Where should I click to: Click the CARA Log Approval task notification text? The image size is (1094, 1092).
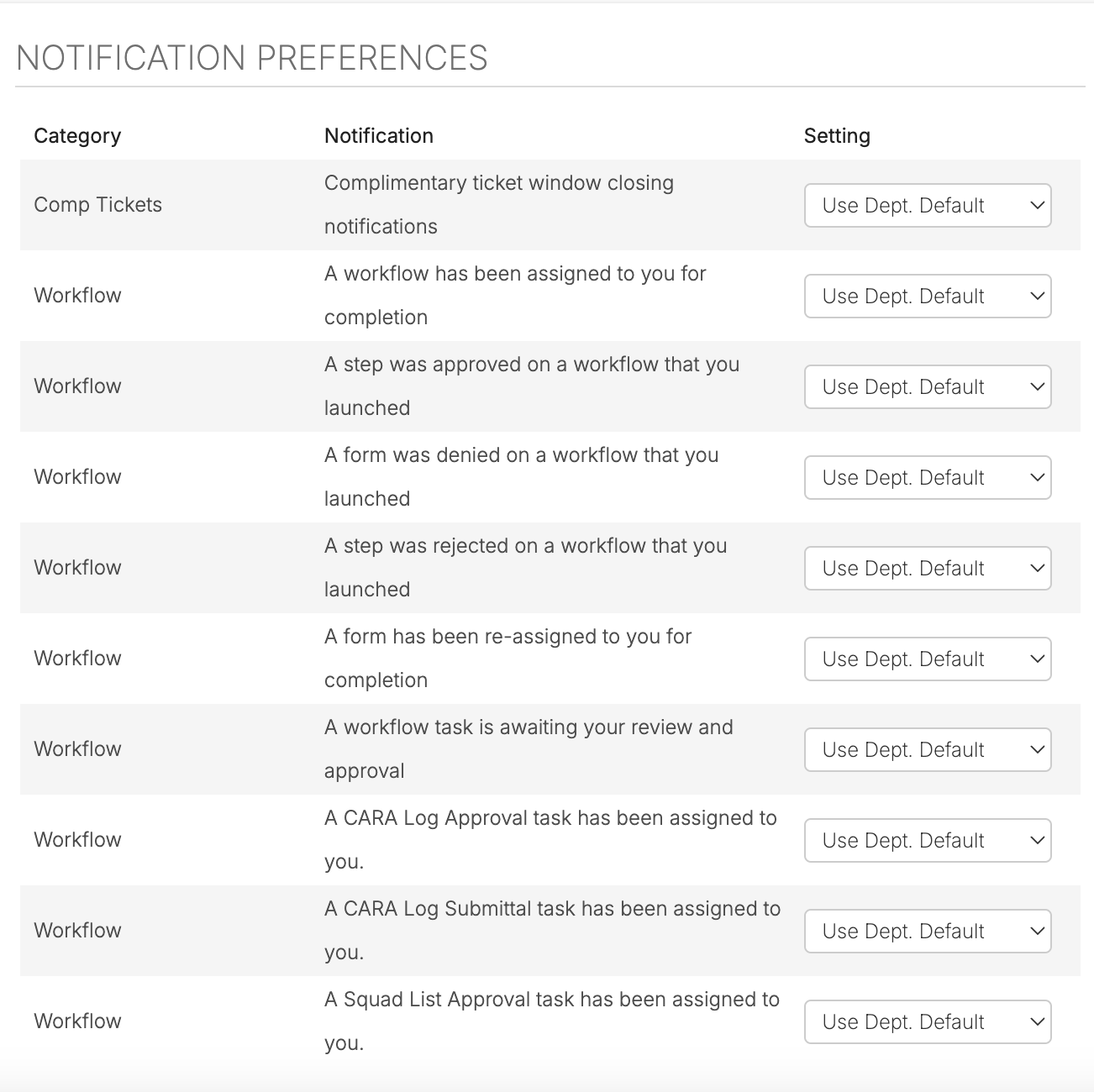pyautogui.click(x=550, y=840)
